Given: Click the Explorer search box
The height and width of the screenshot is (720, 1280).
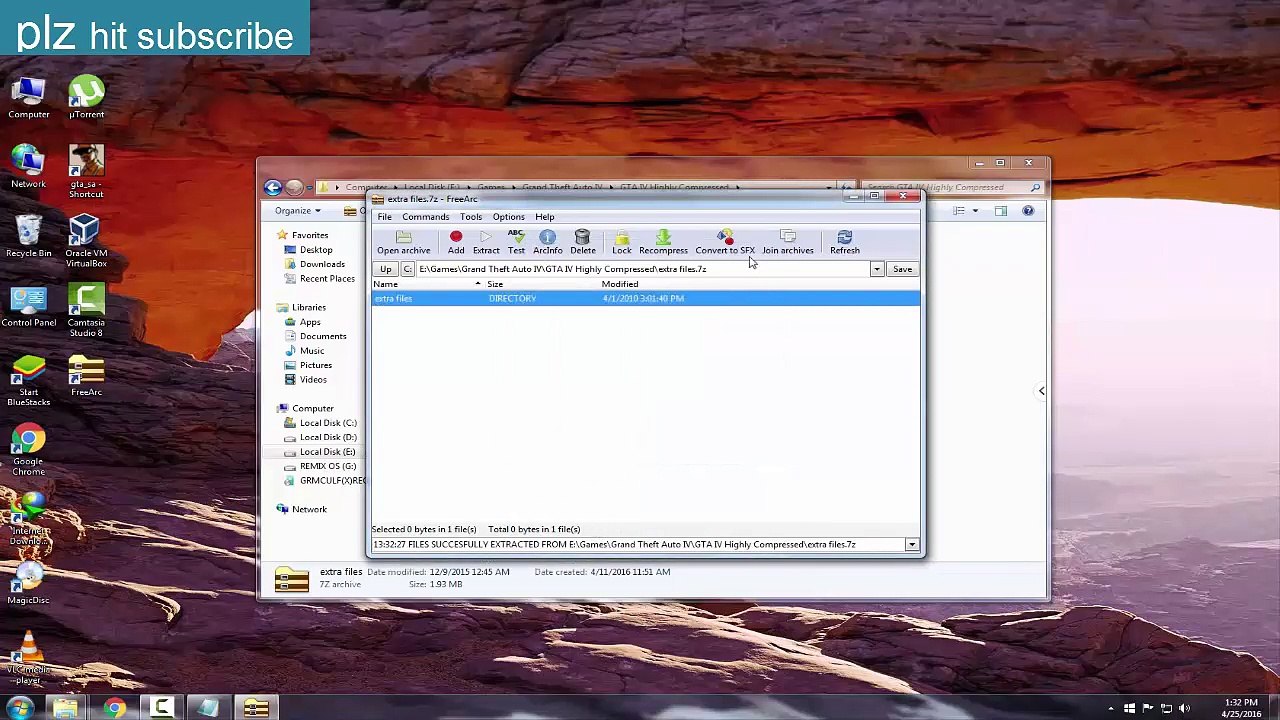Looking at the screenshot, I should pyautogui.click(x=953, y=187).
